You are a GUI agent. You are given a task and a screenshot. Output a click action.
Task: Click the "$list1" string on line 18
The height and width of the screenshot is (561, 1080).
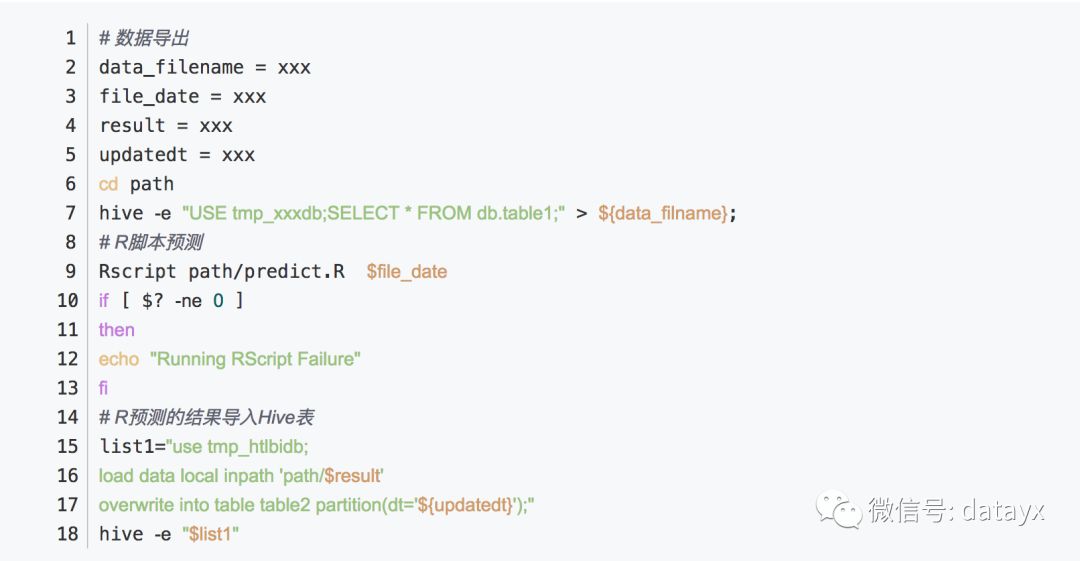(x=210, y=534)
